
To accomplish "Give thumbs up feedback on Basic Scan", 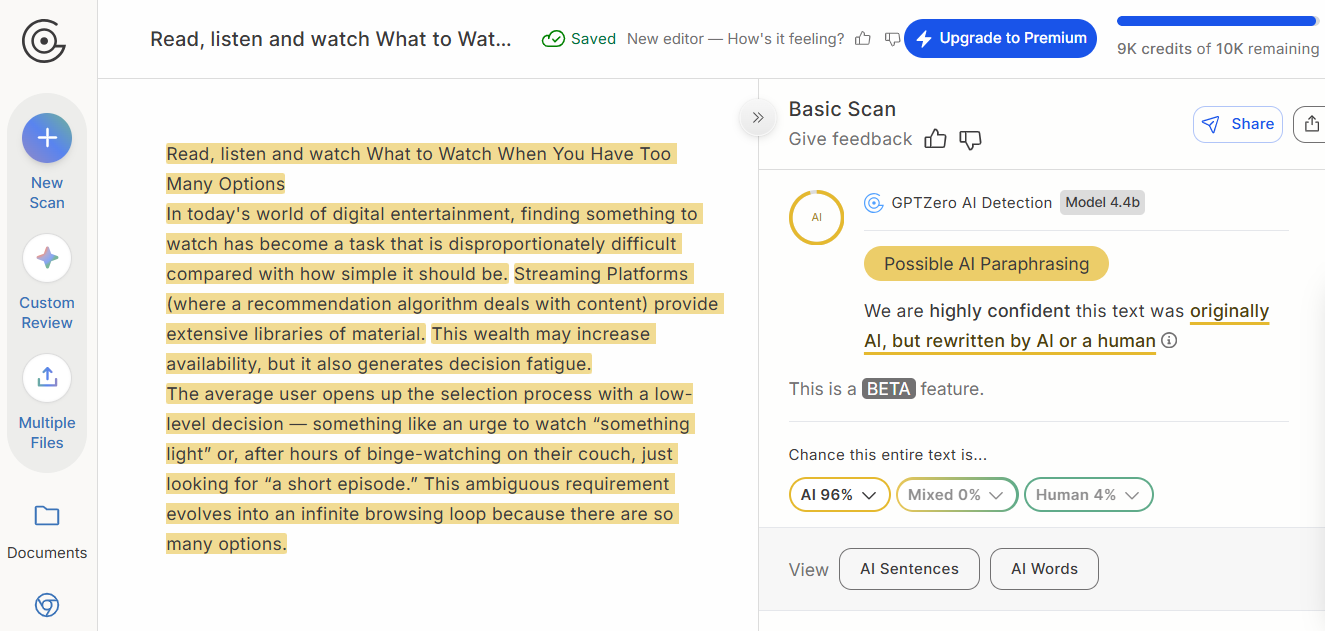I will click(x=935, y=139).
